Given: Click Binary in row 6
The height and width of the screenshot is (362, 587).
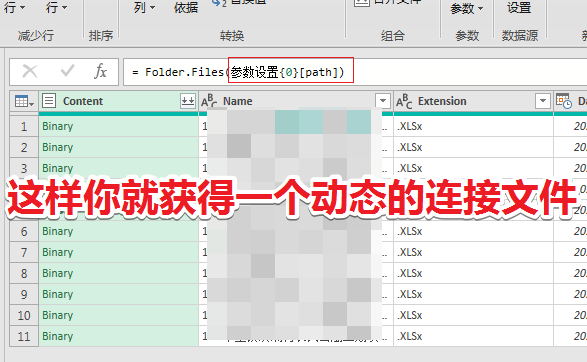Looking at the screenshot, I should (57, 231).
